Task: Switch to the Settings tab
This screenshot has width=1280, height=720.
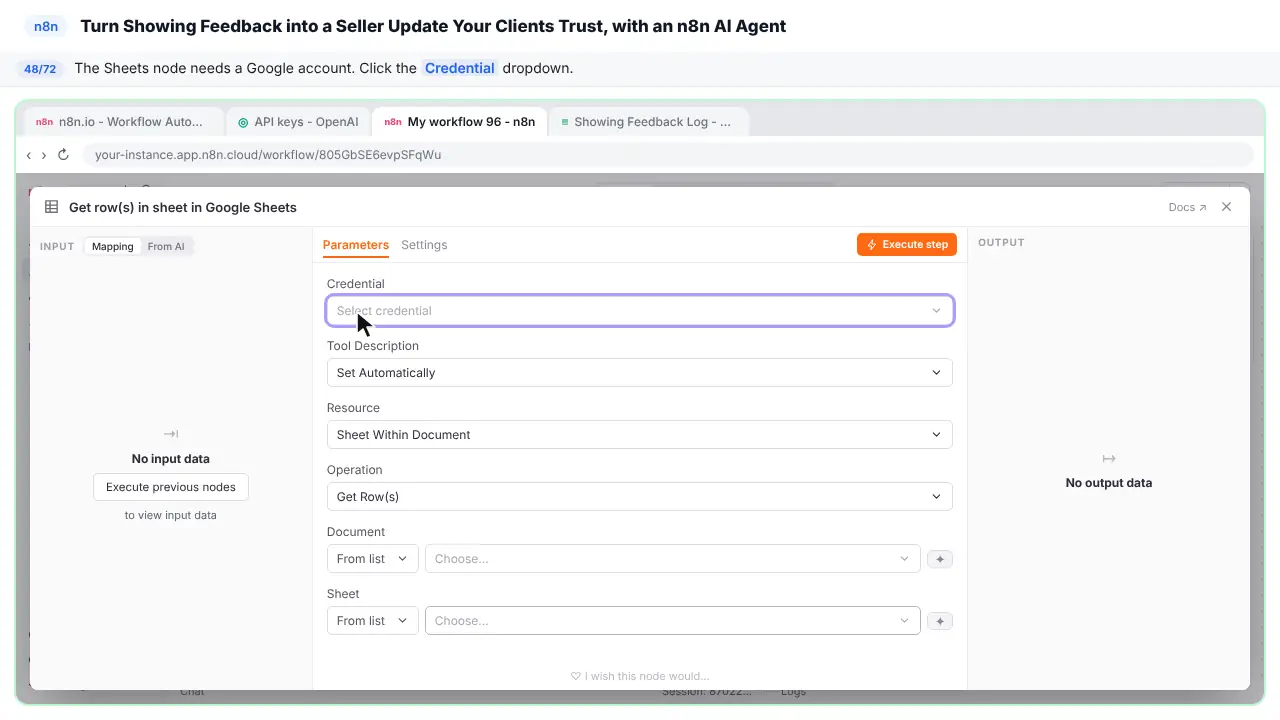Action: 424,245
